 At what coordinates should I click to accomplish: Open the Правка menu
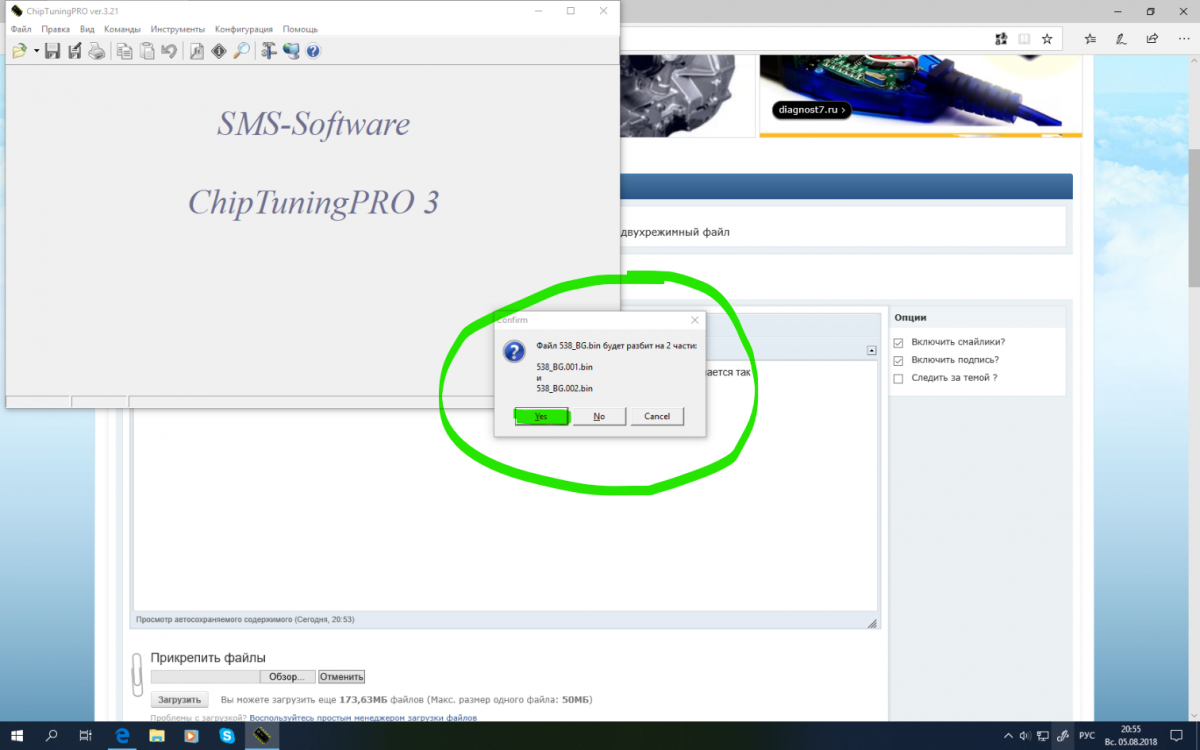(56, 29)
